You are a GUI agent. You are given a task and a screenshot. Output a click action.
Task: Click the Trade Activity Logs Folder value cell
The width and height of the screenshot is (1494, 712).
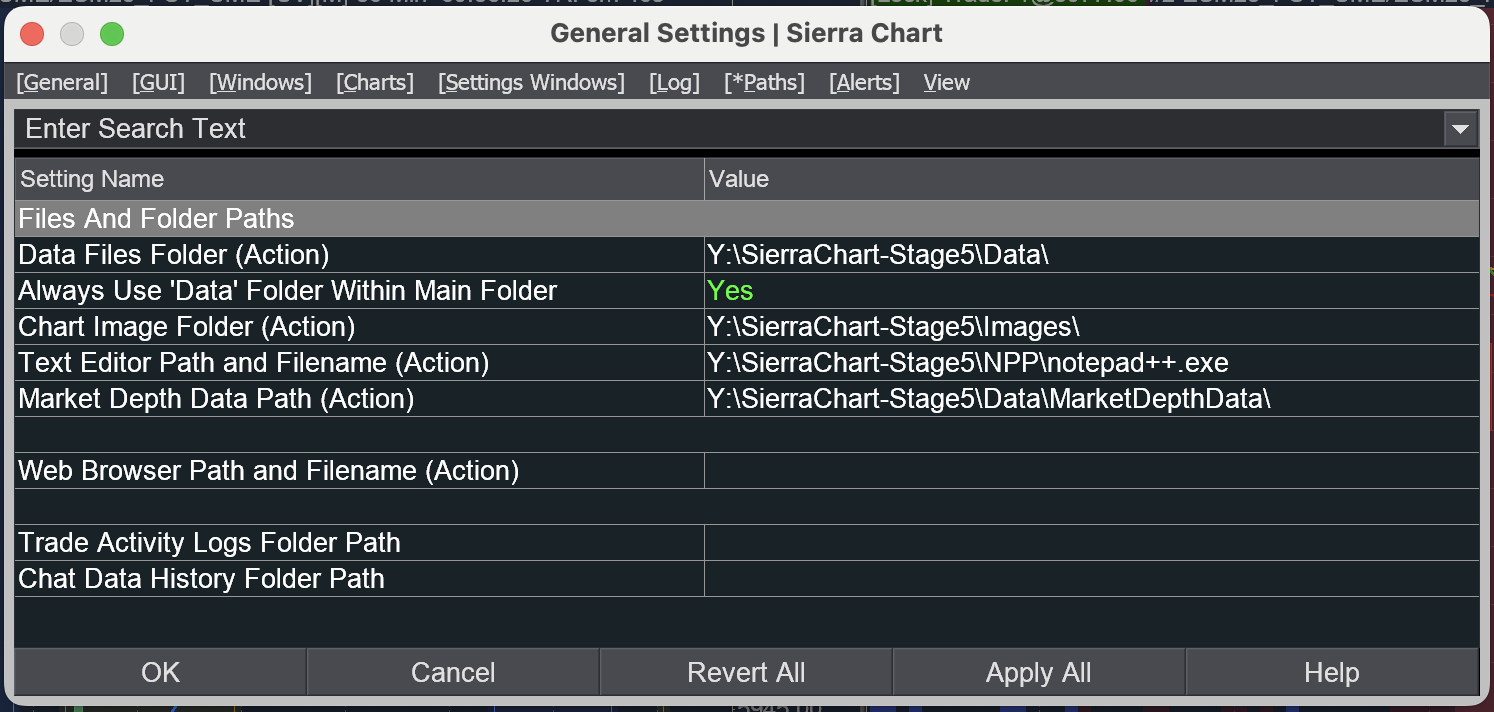tap(1092, 543)
